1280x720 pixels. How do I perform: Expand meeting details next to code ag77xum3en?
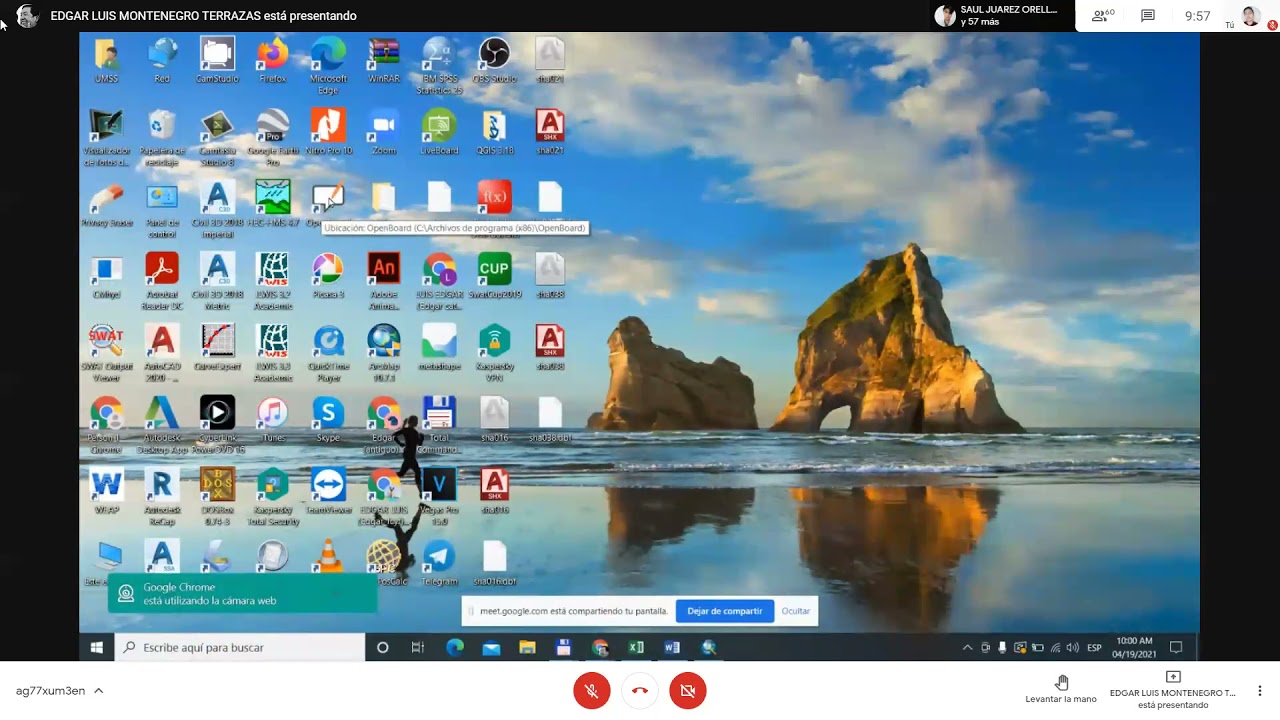(x=98, y=690)
